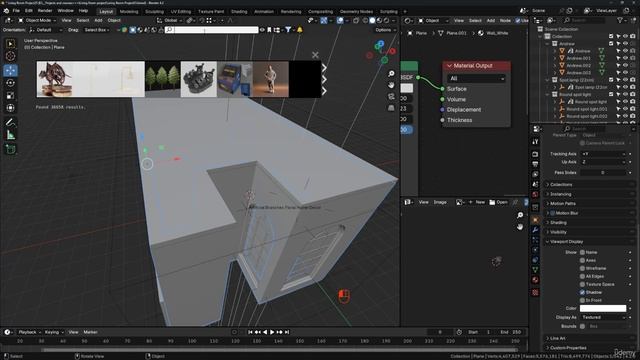Jump to the timeline end frame button
This screenshot has width=640, height=360.
[287, 332]
